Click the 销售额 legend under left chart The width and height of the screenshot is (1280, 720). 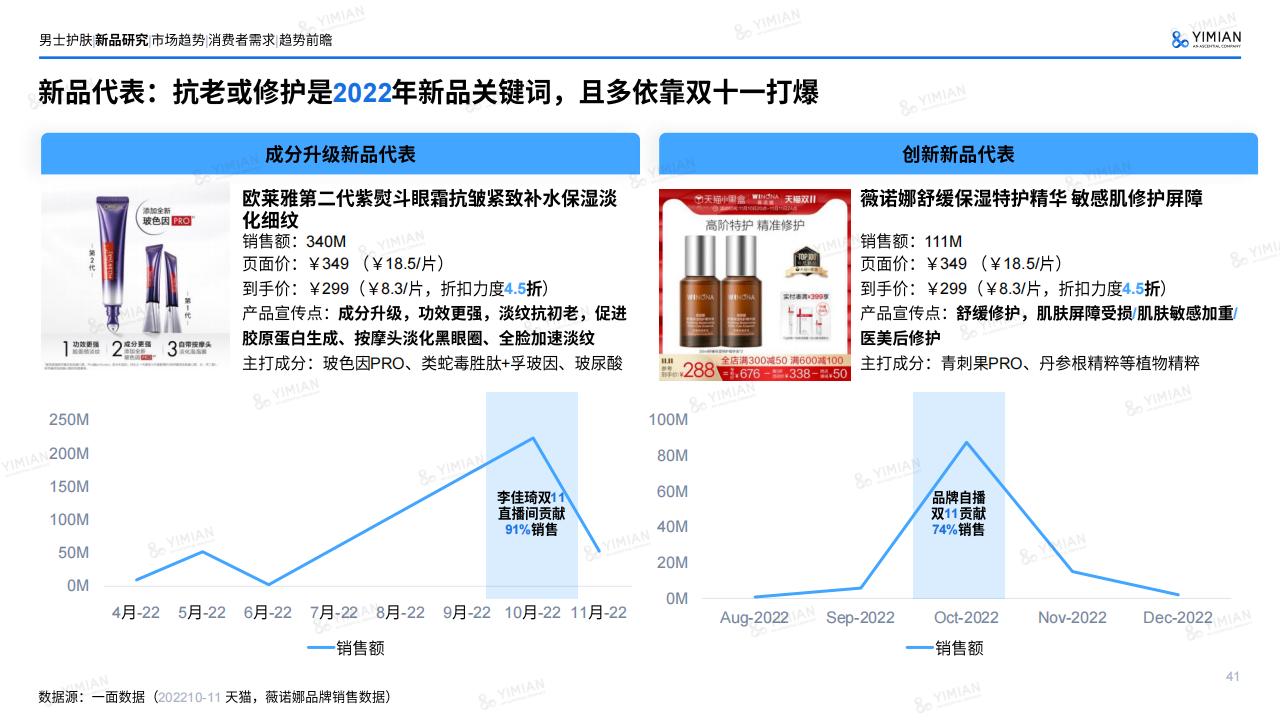pyautogui.click(x=345, y=648)
